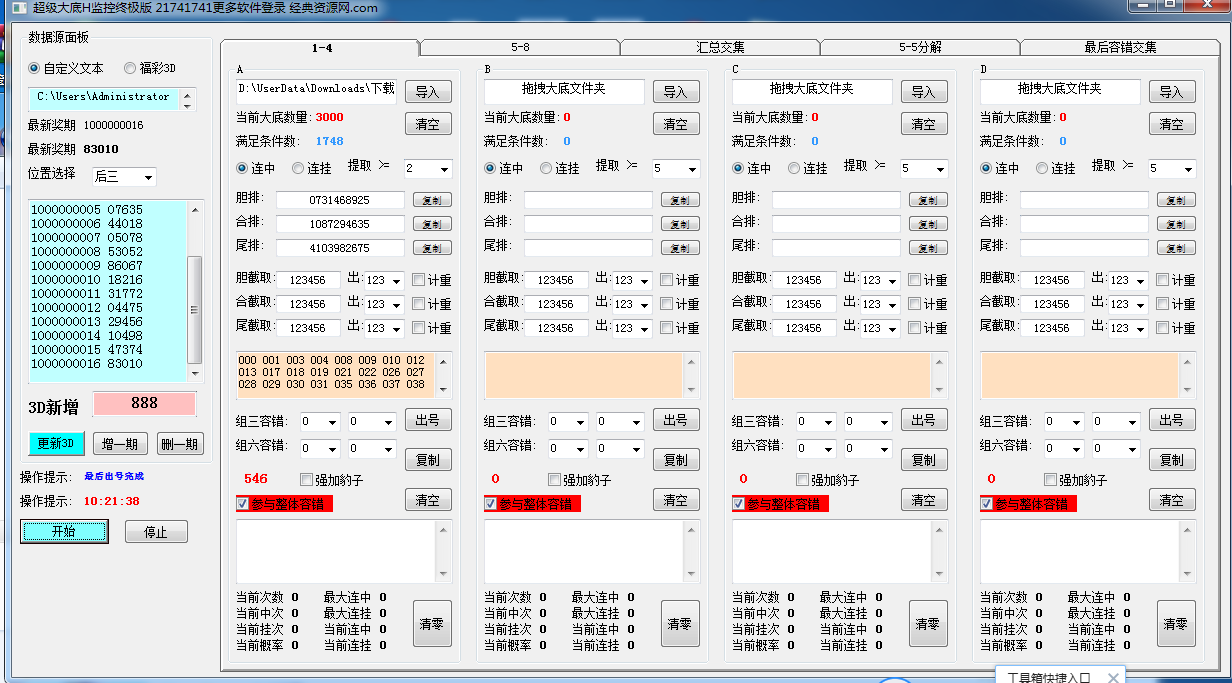
Task: Select the 福彩3D radio button
Action: [x=150, y=68]
